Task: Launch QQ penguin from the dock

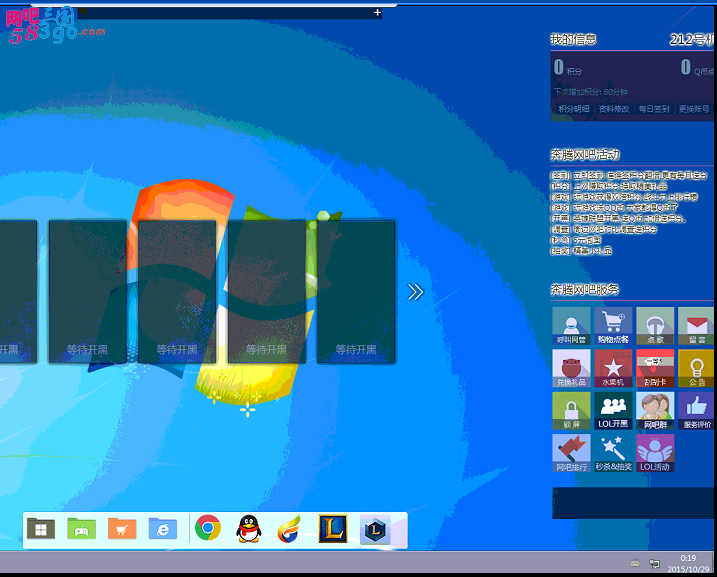Action: point(249,529)
